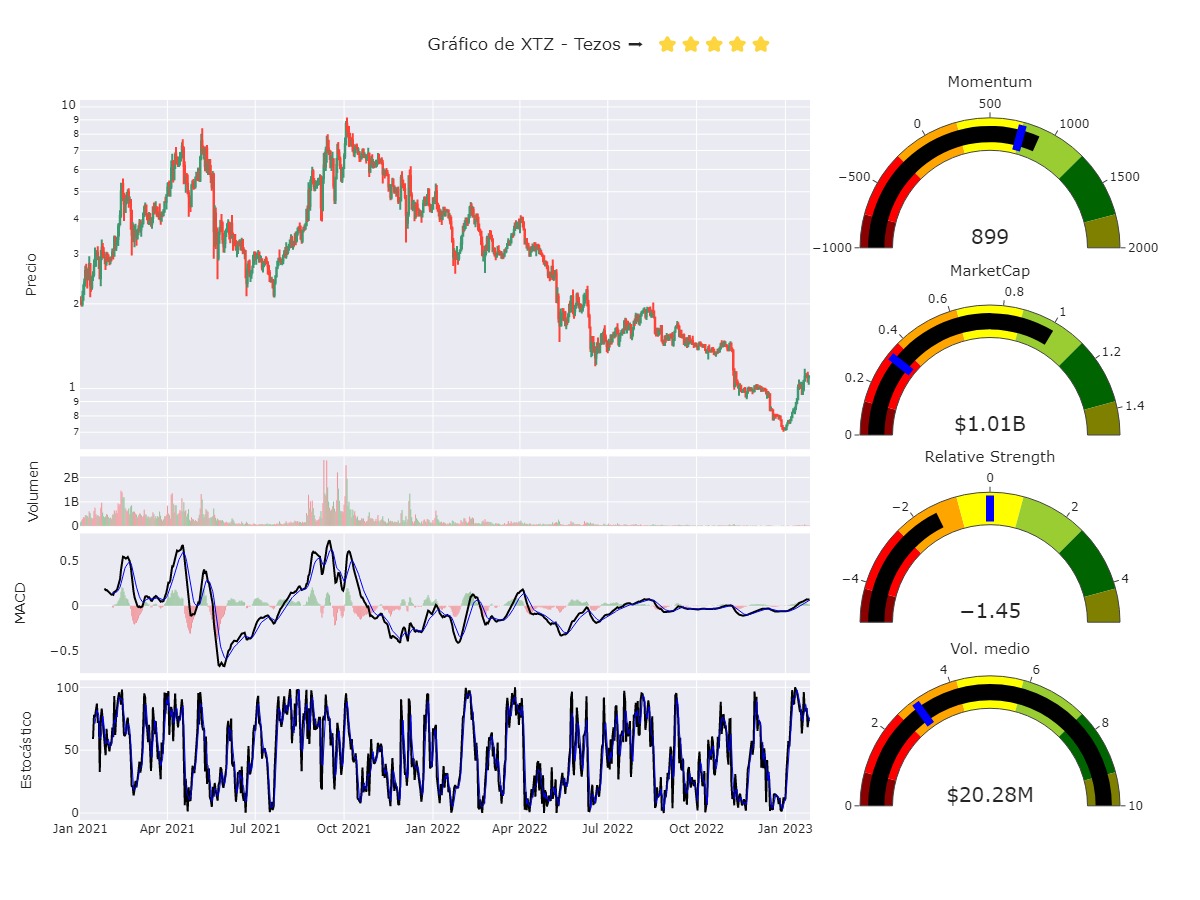Click the '50' tick on the Estocástico axis
Viewport: 1200px width, 900px height.
70,750
